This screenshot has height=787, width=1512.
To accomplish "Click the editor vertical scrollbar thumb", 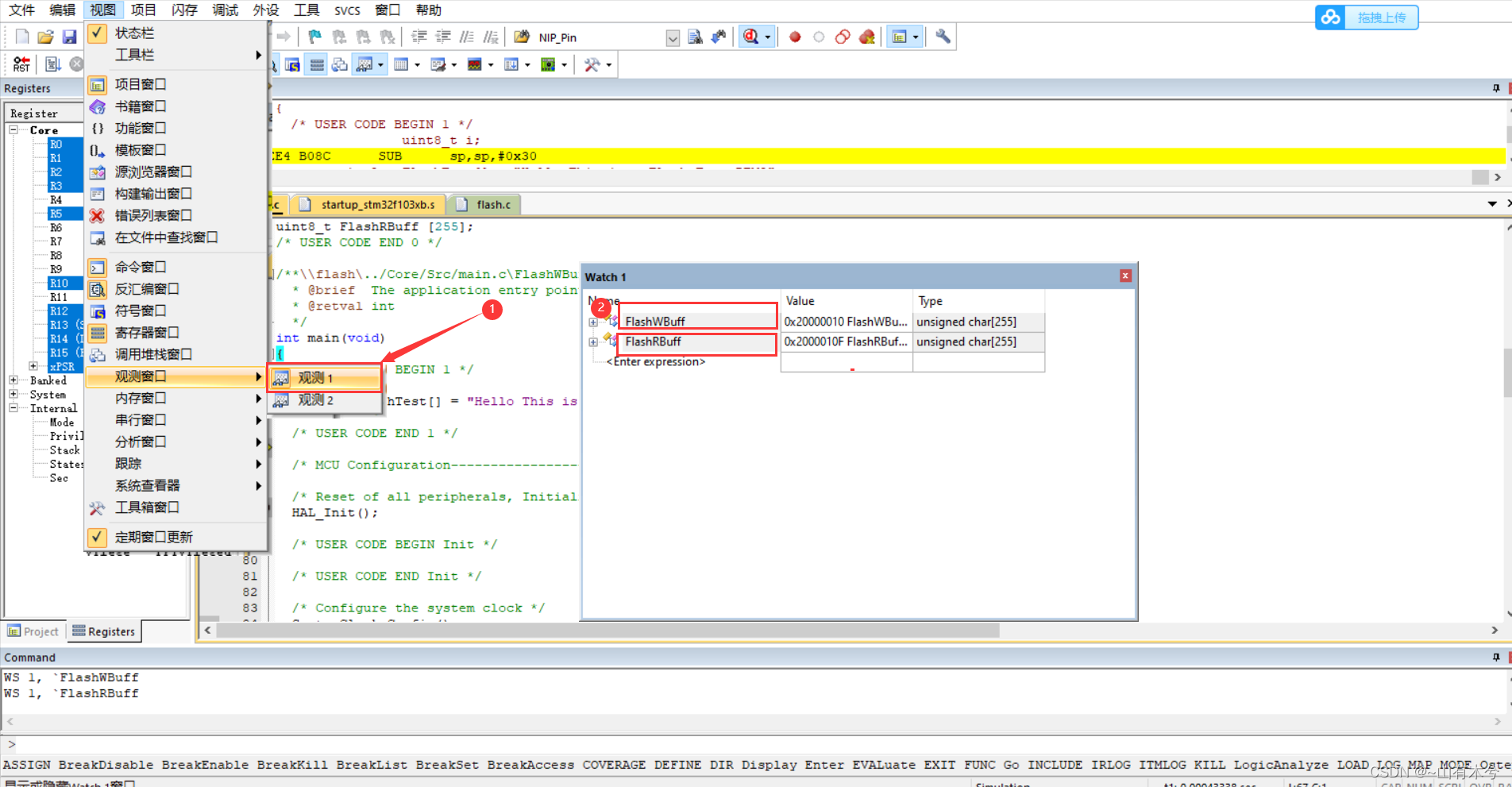I will (x=1507, y=372).
